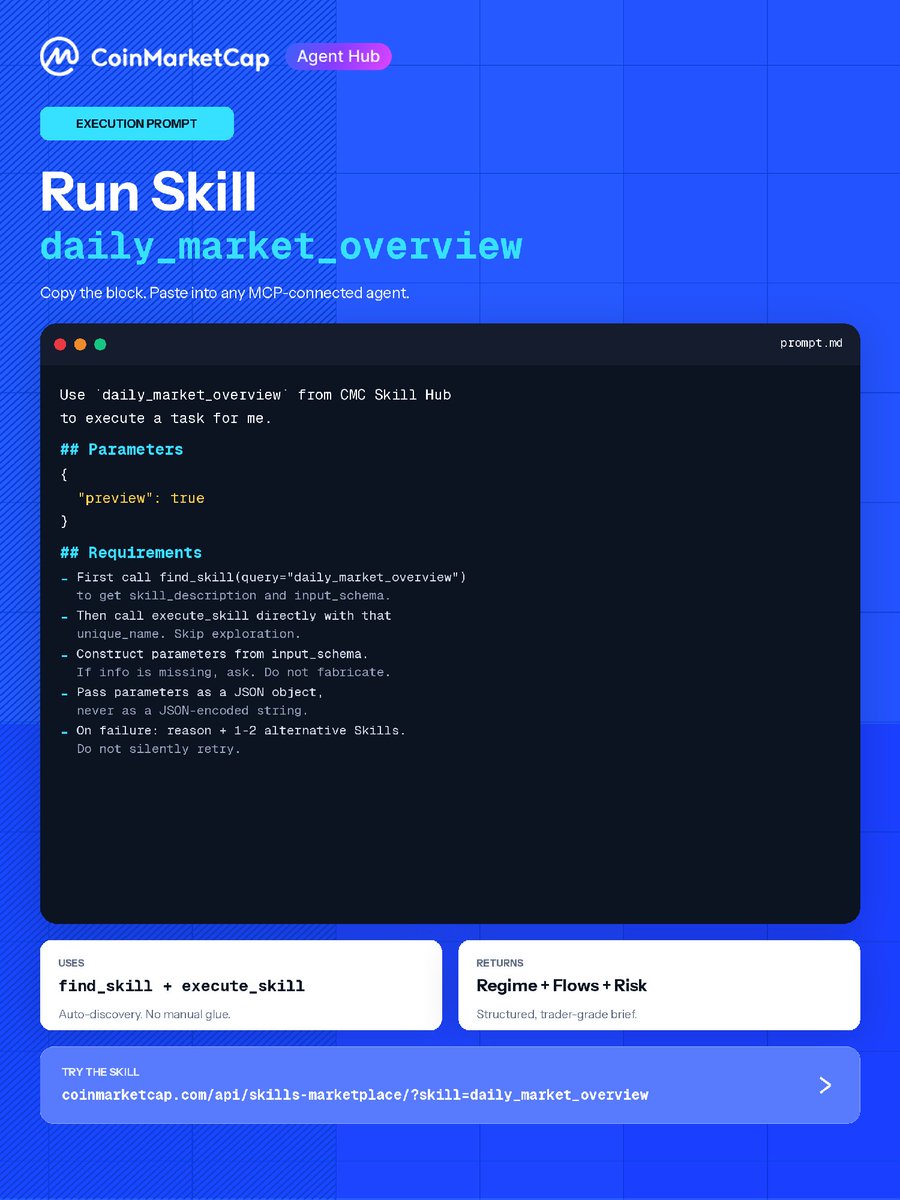Click the '"preview": true' line
The height and width of the screenshot is (1200, 900).
pos(141,498)
